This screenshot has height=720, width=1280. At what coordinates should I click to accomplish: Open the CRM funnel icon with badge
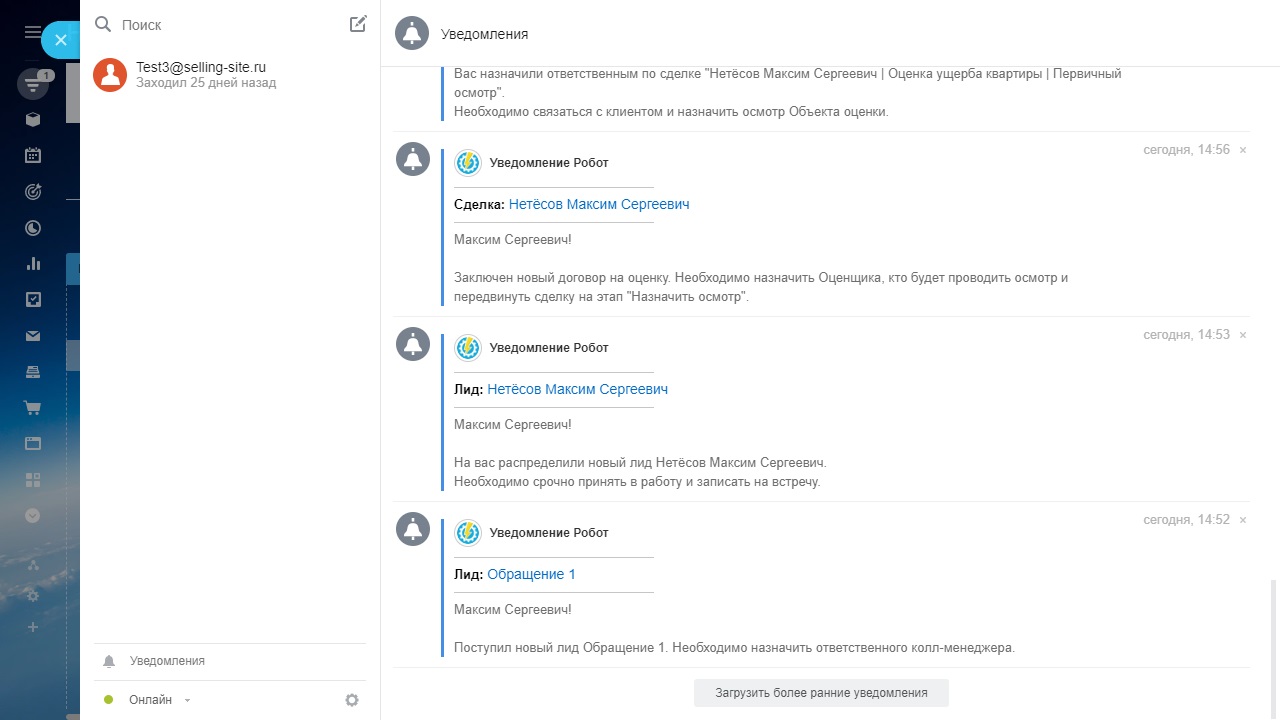pyautogui.click(x=33, y=85)
